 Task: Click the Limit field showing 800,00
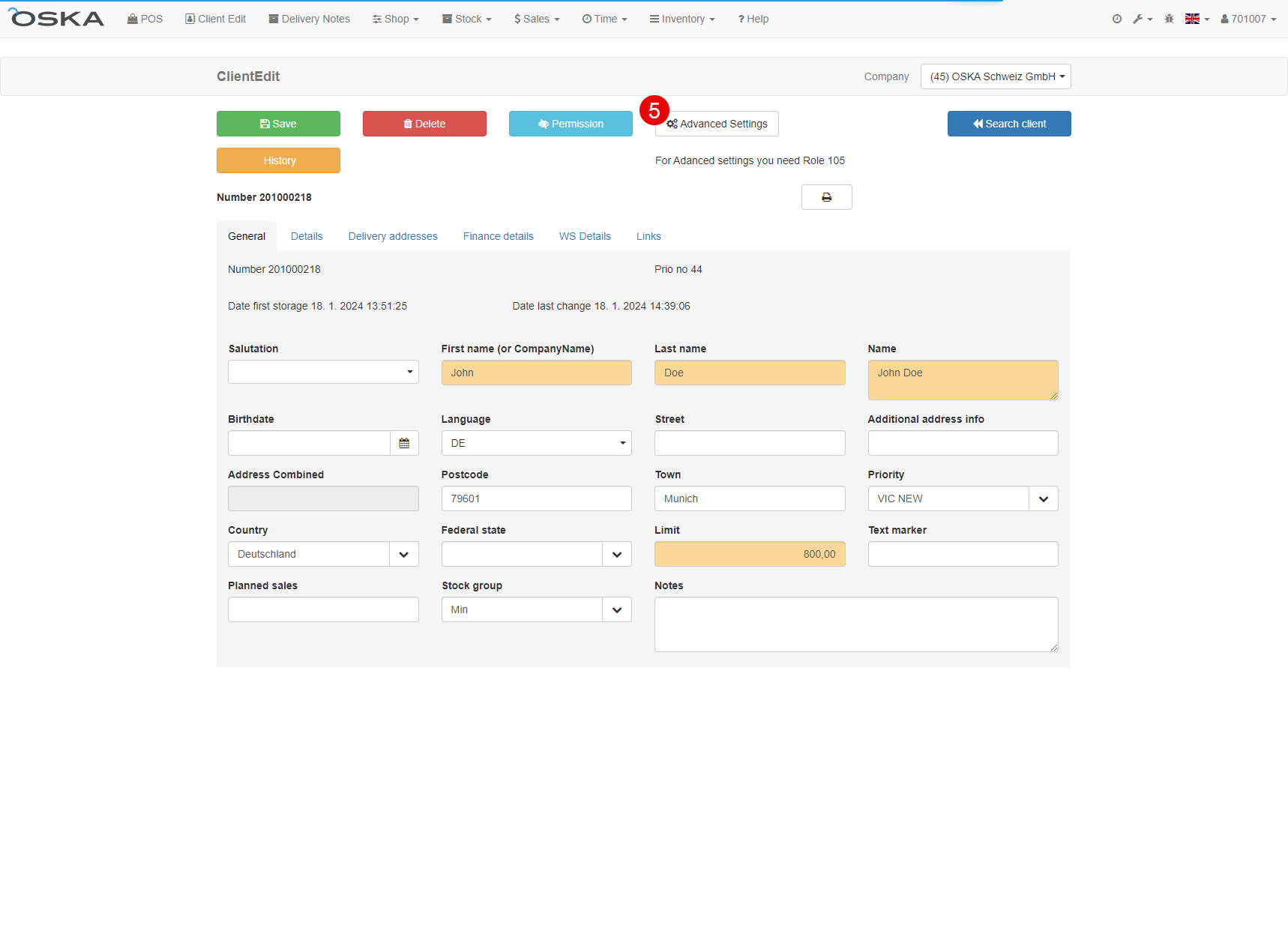point(750,554)
